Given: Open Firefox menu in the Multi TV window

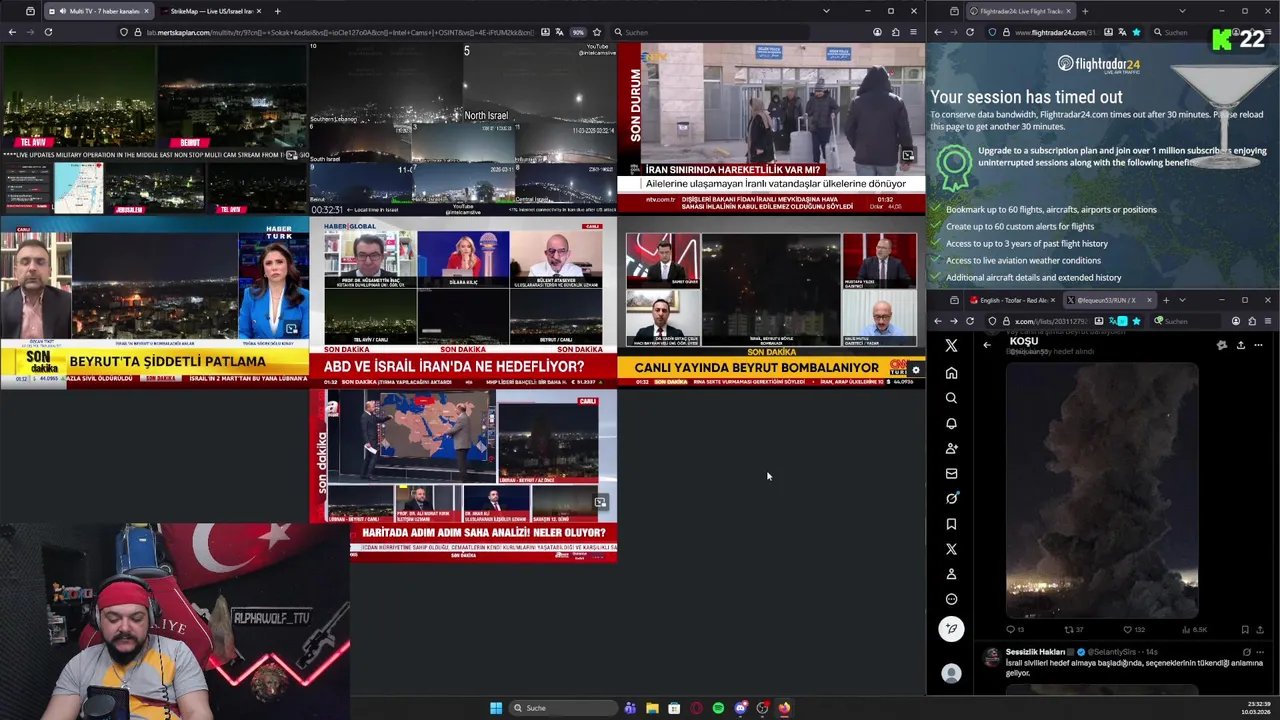Looking at the screenshot, I should tap(912, 32).
